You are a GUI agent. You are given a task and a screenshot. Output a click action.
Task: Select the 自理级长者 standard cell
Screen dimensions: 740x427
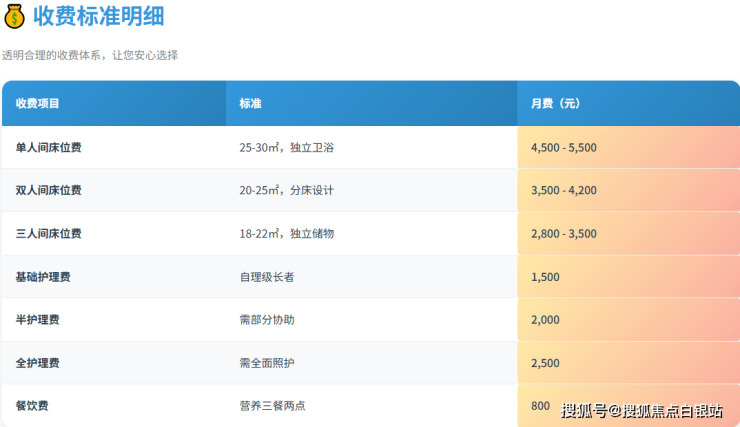[266, 276]
